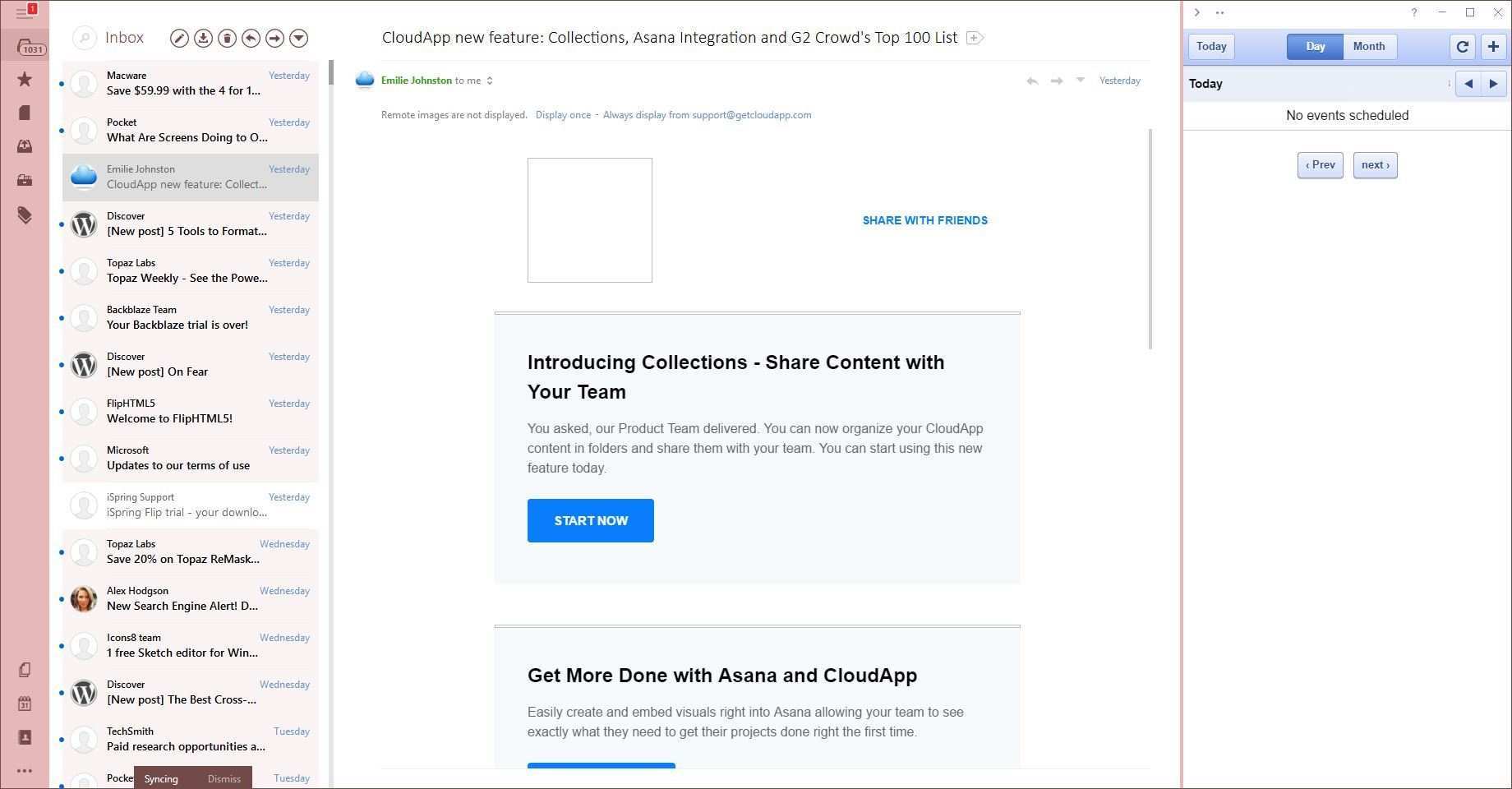Open the Discover '5 Tools to Format' email
The width and height of the screenshot is (1512, 789).
(191, 224)
